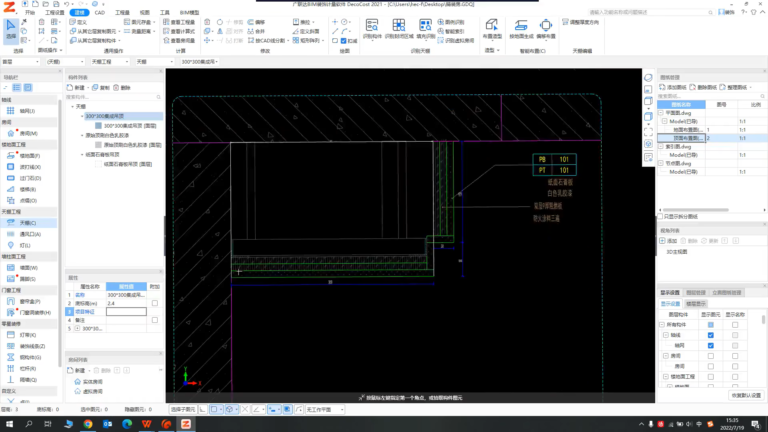Open 首层 floor dropdown
The height and width of the screenshot is (432, 768).
(x=21, y=62)
